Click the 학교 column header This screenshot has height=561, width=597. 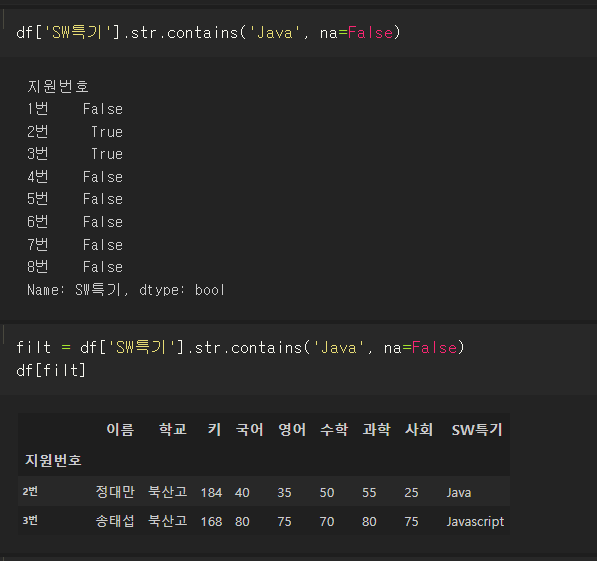173,430
